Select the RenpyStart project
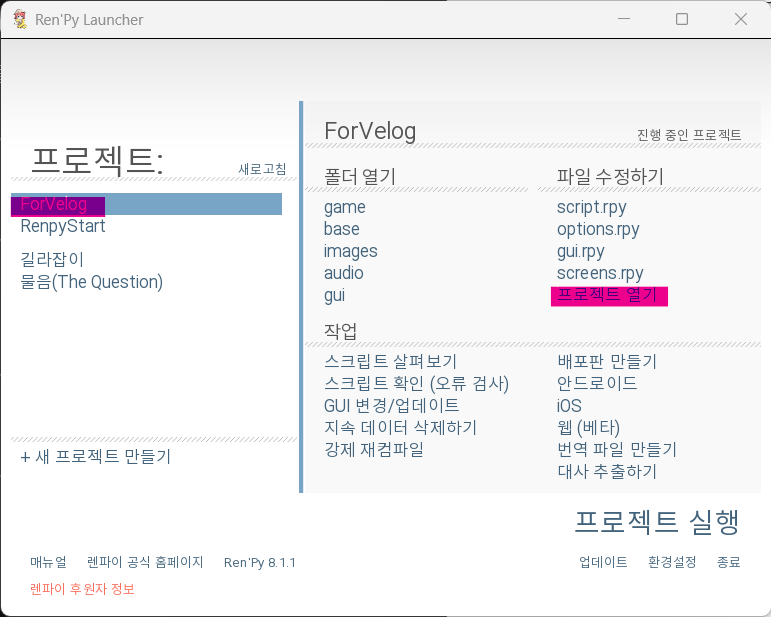Screen dimensions: 771x617 click(x=63, y=226)
